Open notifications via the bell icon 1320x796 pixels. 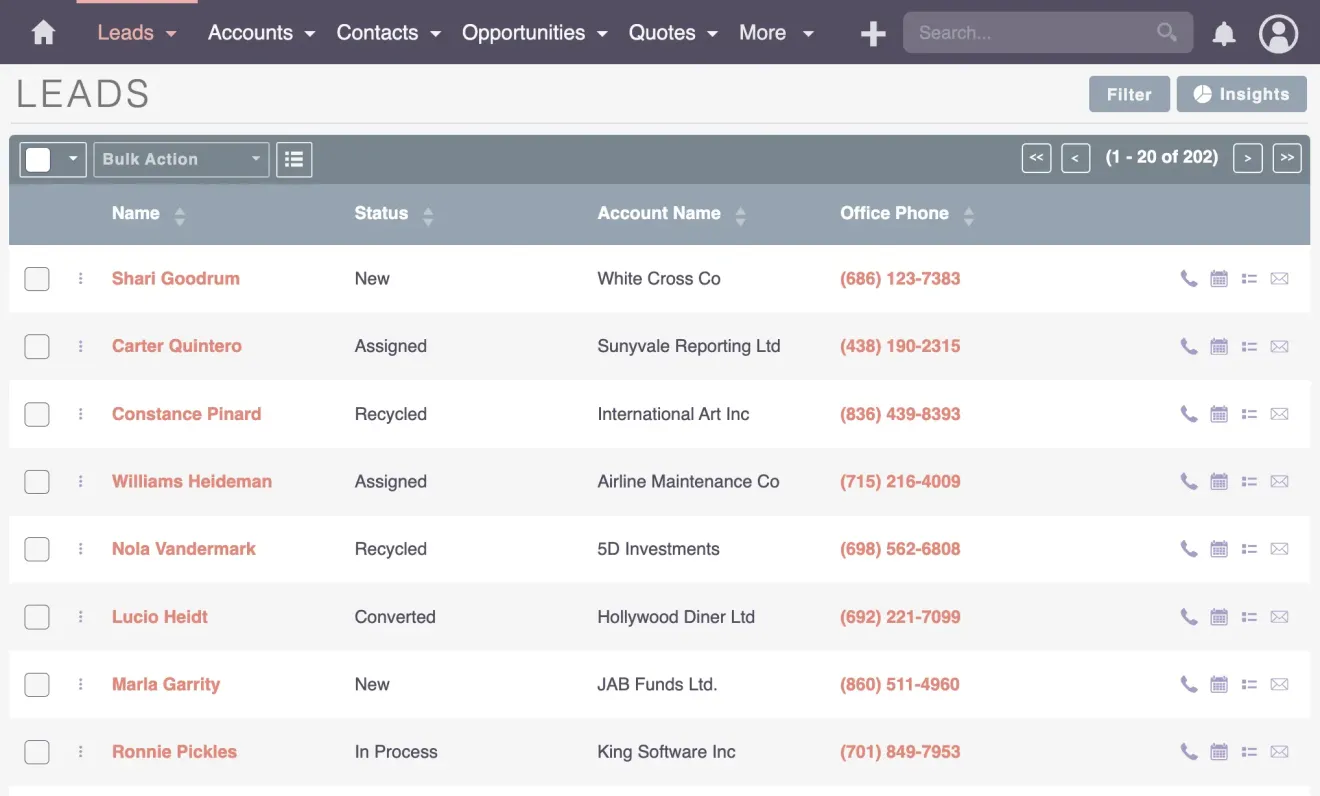(1223, 33)
